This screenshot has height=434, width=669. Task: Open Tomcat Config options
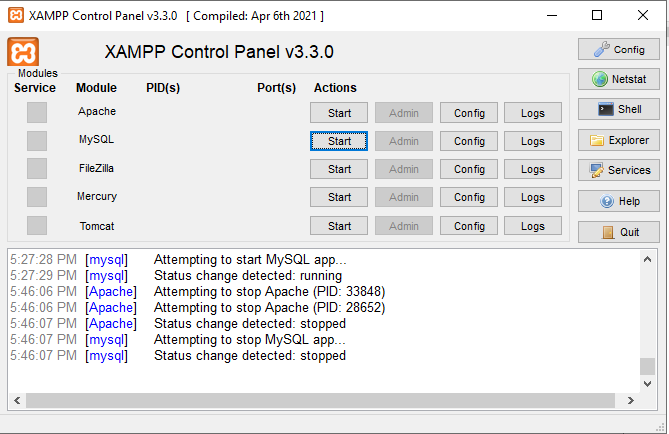pos(469,226)
